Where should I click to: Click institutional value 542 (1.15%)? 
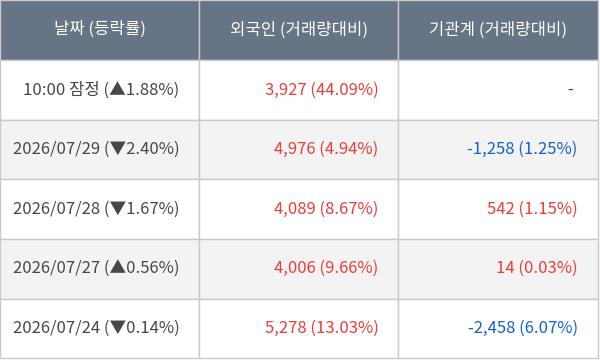532,209
